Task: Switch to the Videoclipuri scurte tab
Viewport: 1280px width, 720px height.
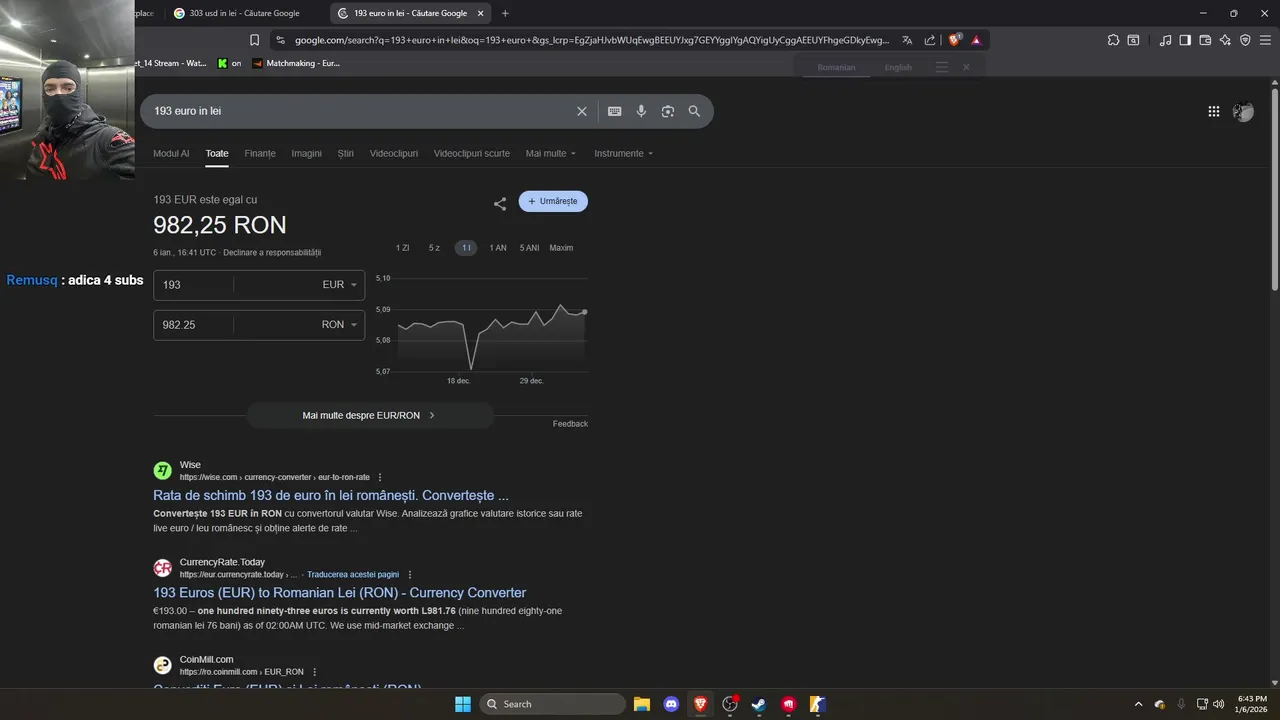Action: (472, 153)
